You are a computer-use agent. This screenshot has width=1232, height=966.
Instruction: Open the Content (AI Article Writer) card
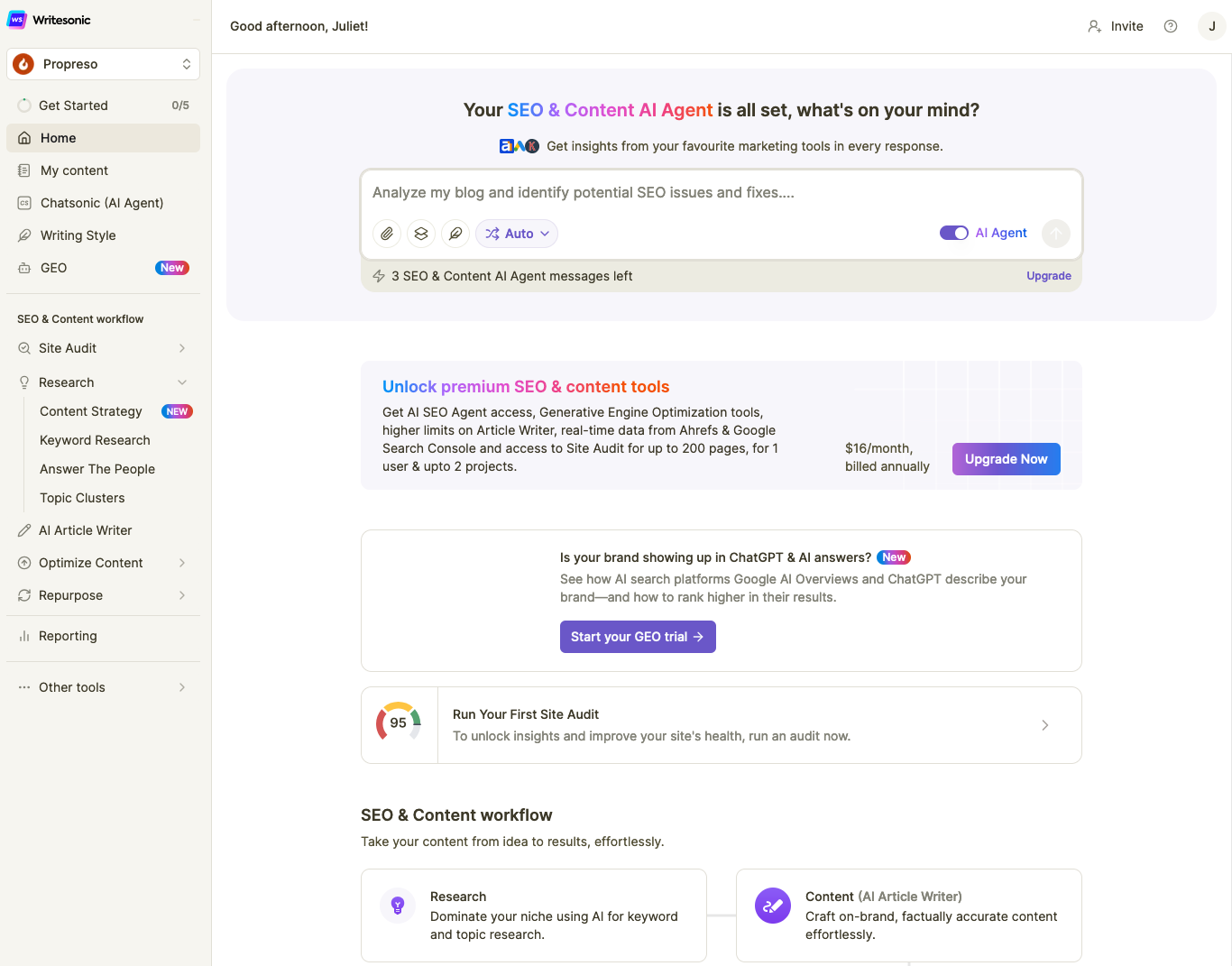coord(909,915)
